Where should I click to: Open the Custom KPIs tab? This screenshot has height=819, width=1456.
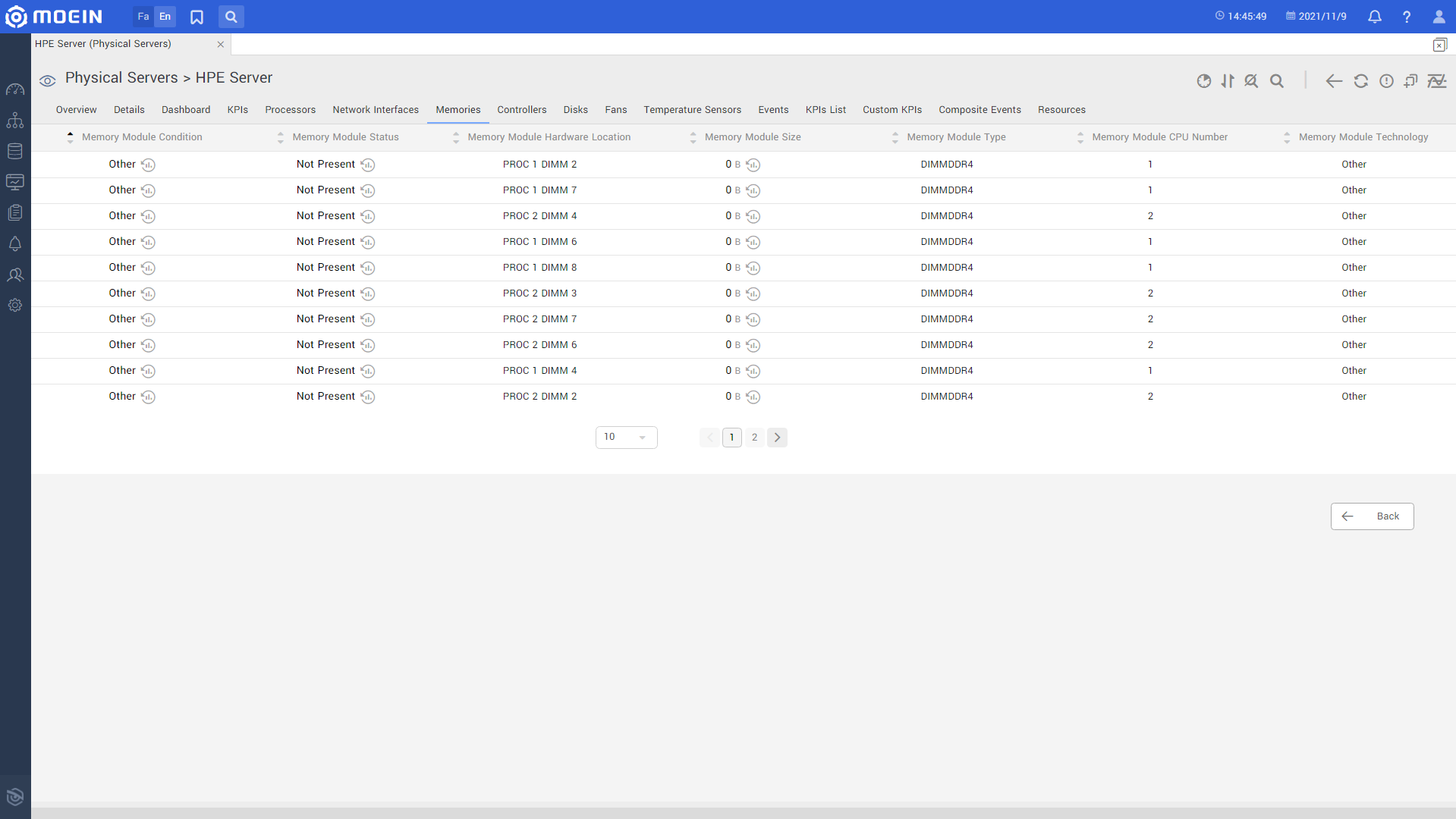[892, 110]
